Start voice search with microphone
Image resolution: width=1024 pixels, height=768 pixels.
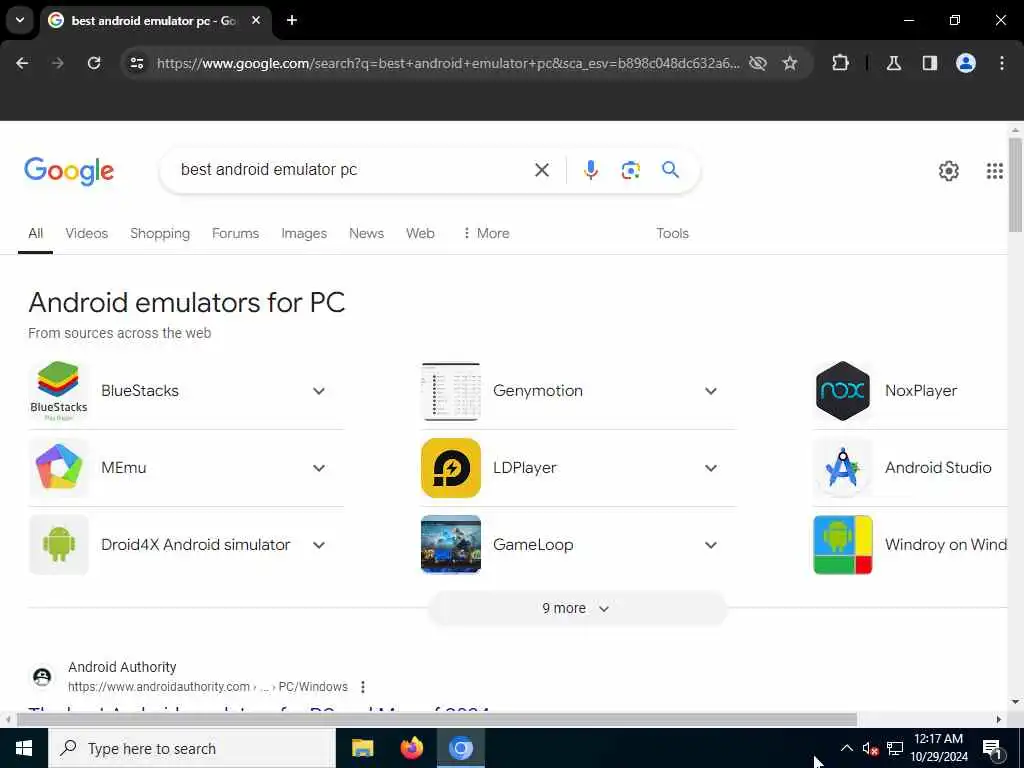click(590, 170)
